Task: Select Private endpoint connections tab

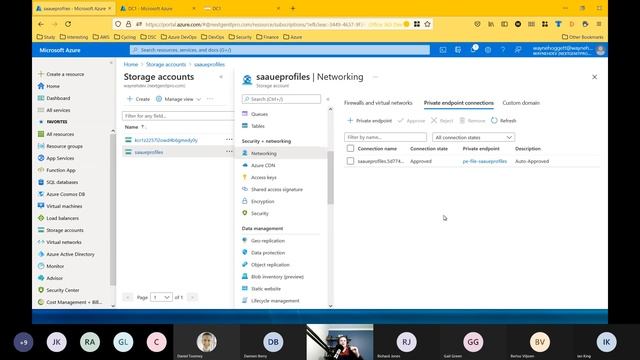Action: [458, 103]
